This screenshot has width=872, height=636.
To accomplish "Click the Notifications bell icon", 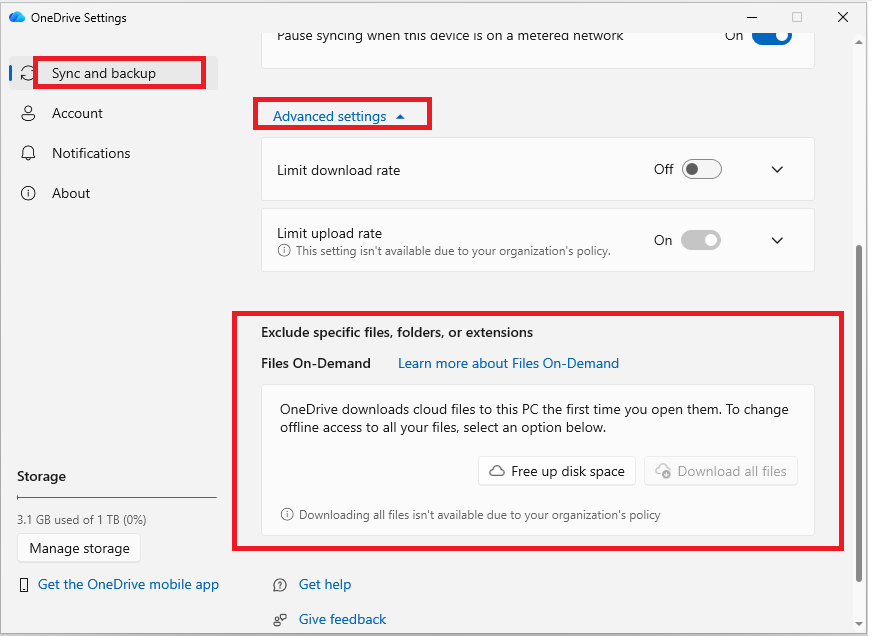I will (x=28, y=153).
